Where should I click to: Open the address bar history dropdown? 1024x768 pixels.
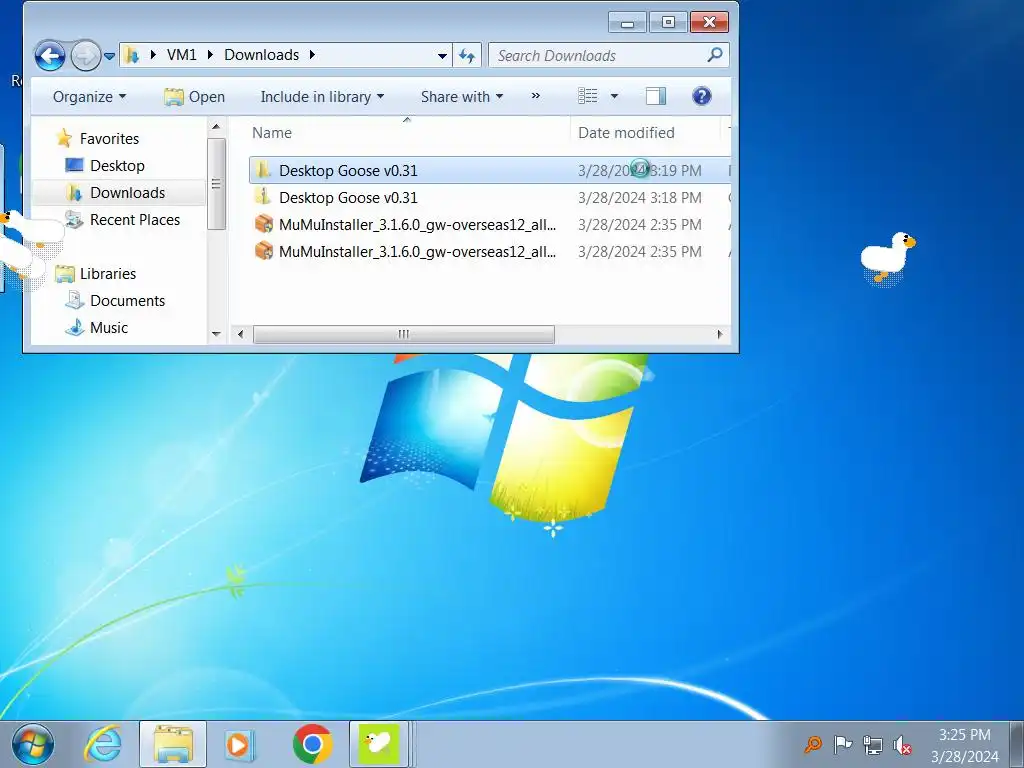coord(442,56)
